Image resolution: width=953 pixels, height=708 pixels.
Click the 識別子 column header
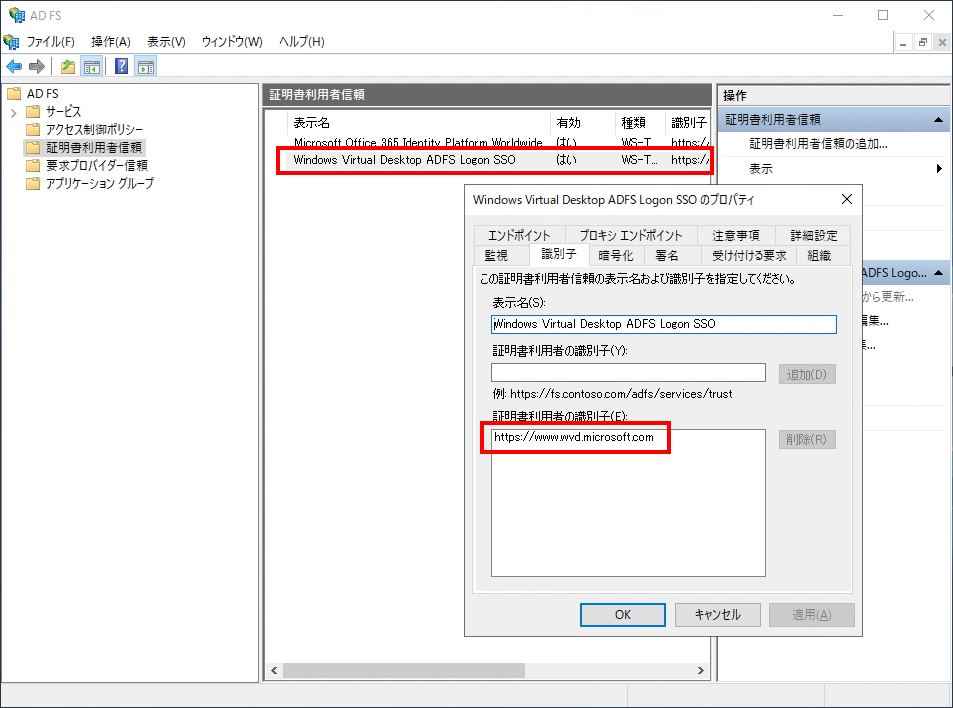click(x=688, y=123)
